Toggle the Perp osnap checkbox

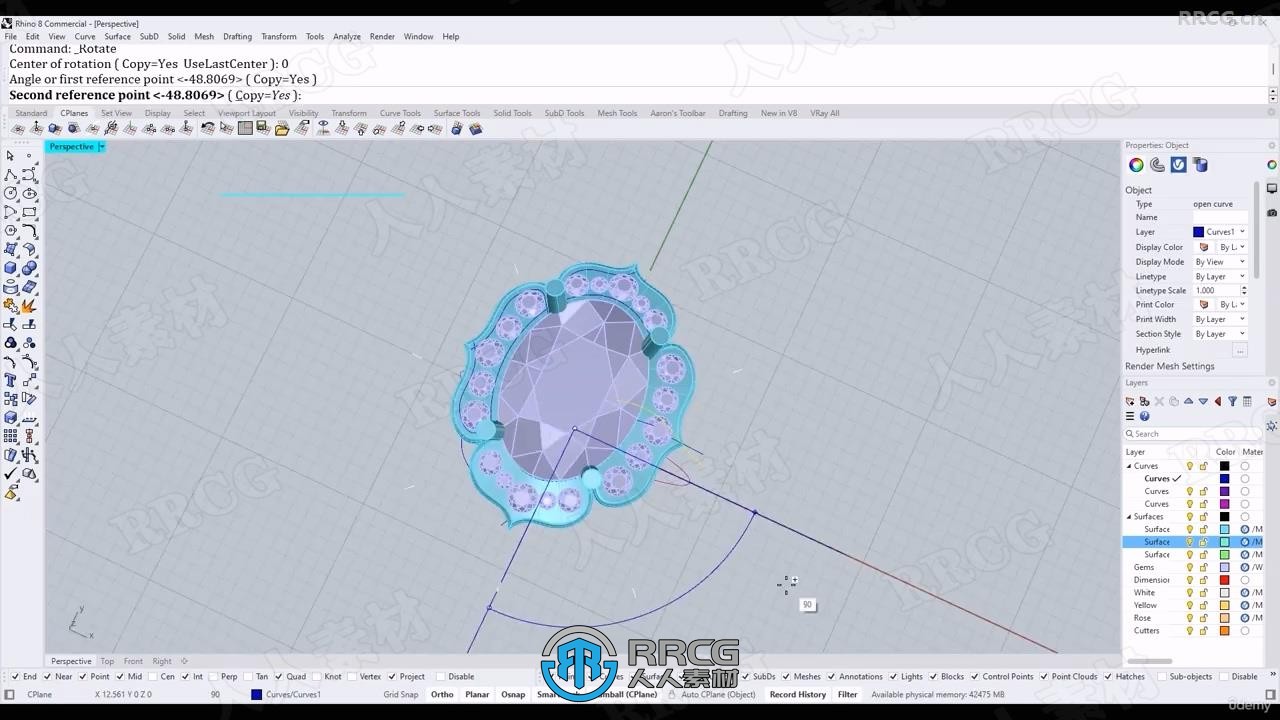tap(212, 676)
